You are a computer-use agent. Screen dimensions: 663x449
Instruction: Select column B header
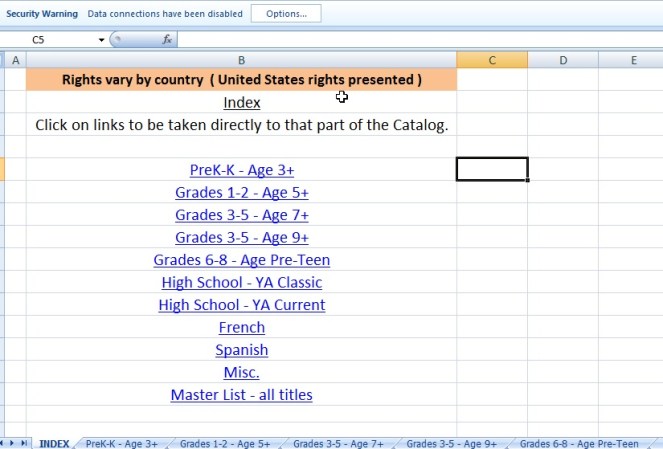tap(242, 61)
